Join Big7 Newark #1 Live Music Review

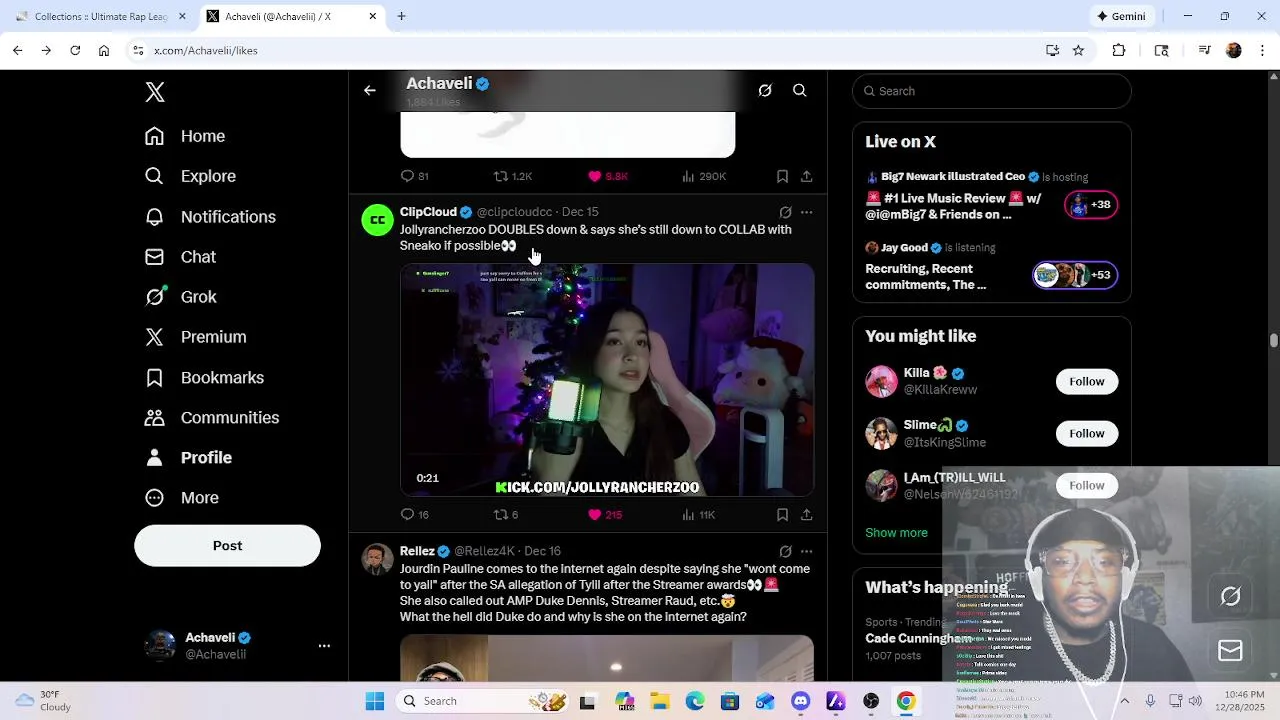click(992, 198)
